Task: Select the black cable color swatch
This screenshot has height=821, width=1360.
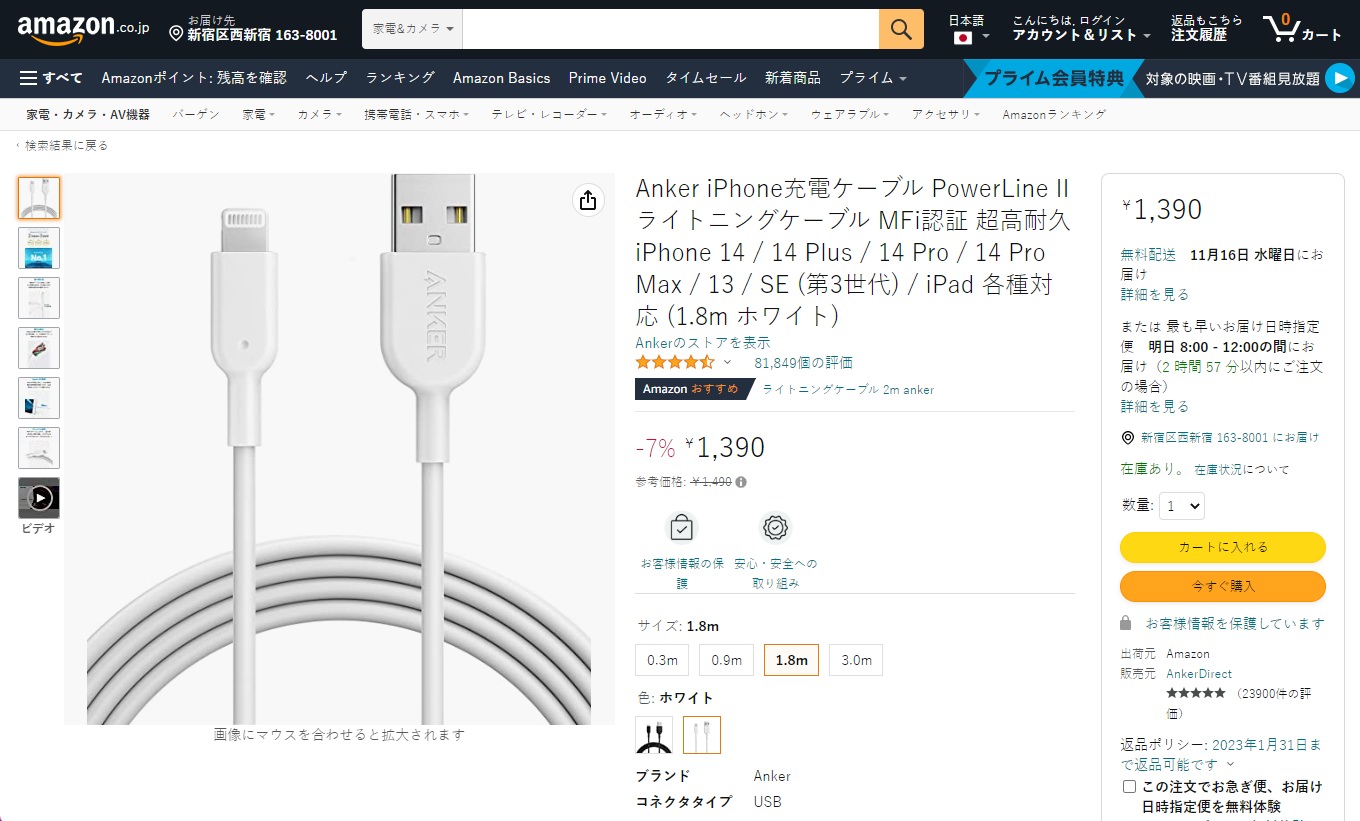Action: [x=655, y=734]
